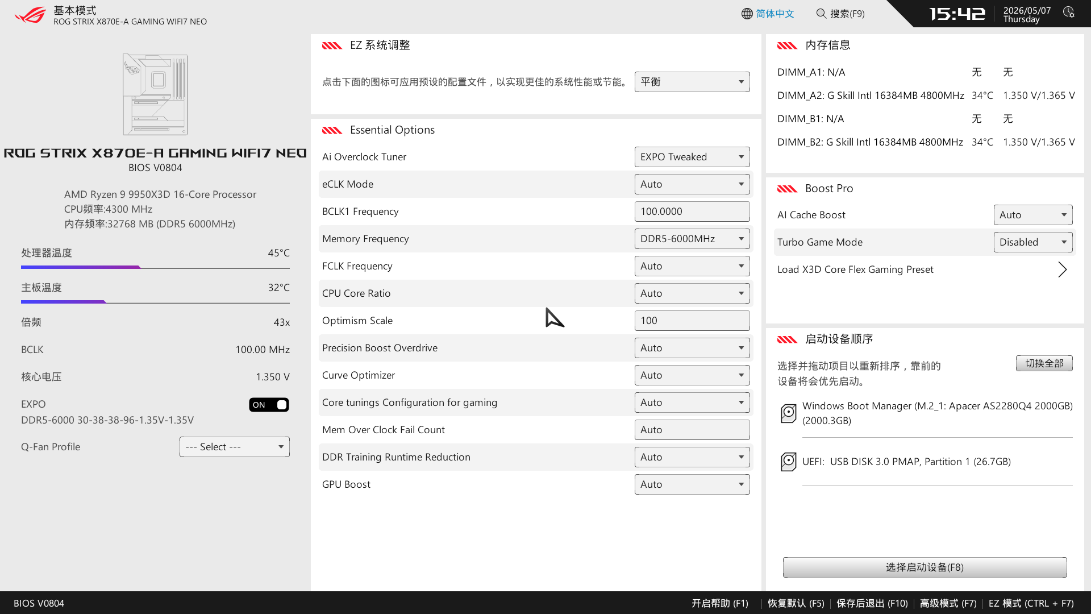Open the Ai Overclock Tuner dropdown
The image size is (1091, 614).
pos(692,157)
